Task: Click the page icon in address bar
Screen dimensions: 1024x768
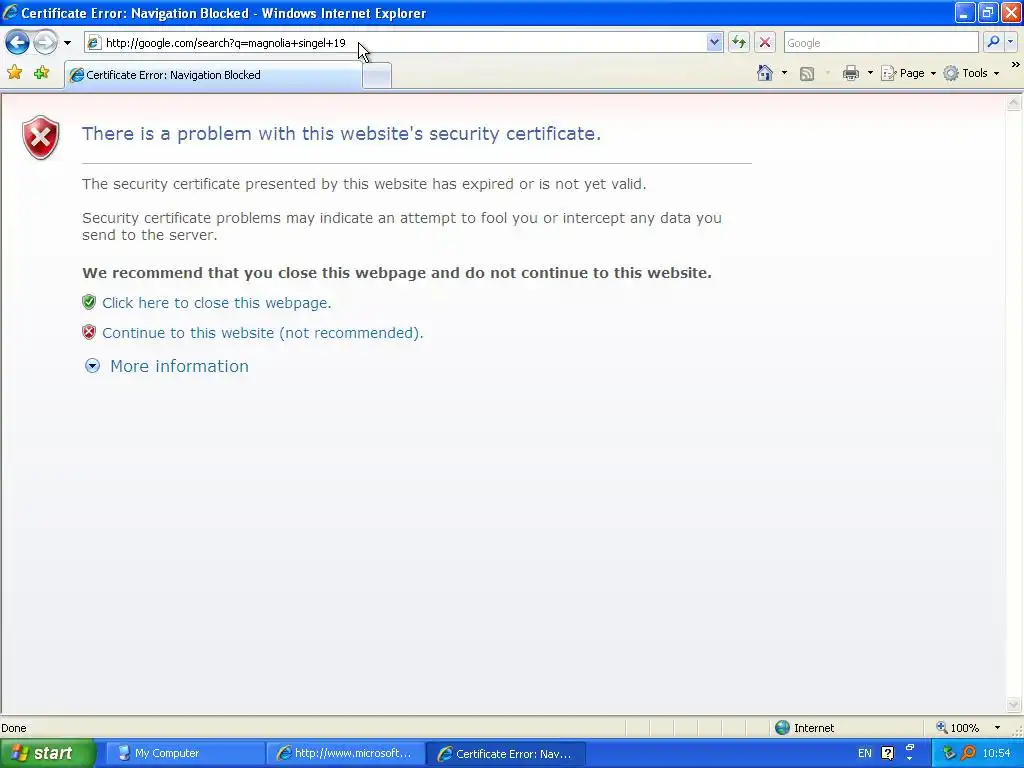Action: point(94,43)
